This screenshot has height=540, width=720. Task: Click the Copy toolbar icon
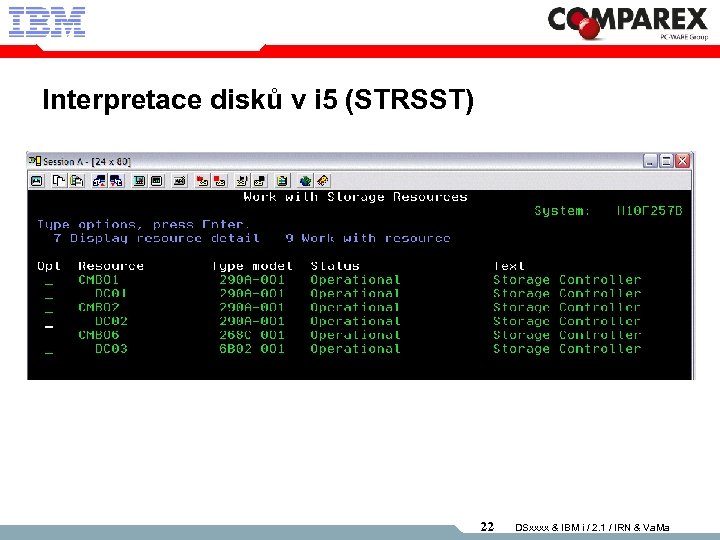click(x=59, y=181)
